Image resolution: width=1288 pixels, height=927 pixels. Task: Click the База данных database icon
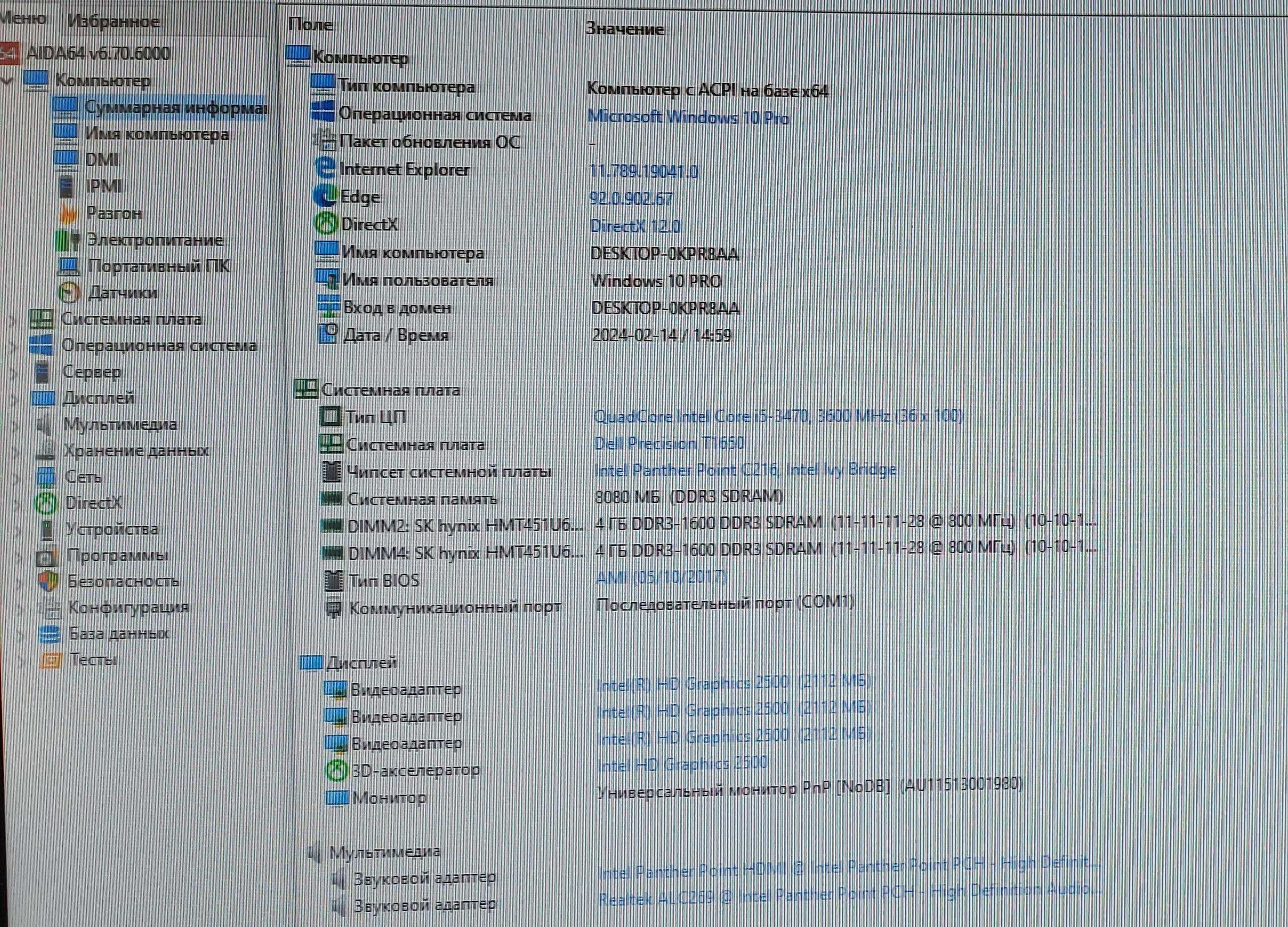50,634
